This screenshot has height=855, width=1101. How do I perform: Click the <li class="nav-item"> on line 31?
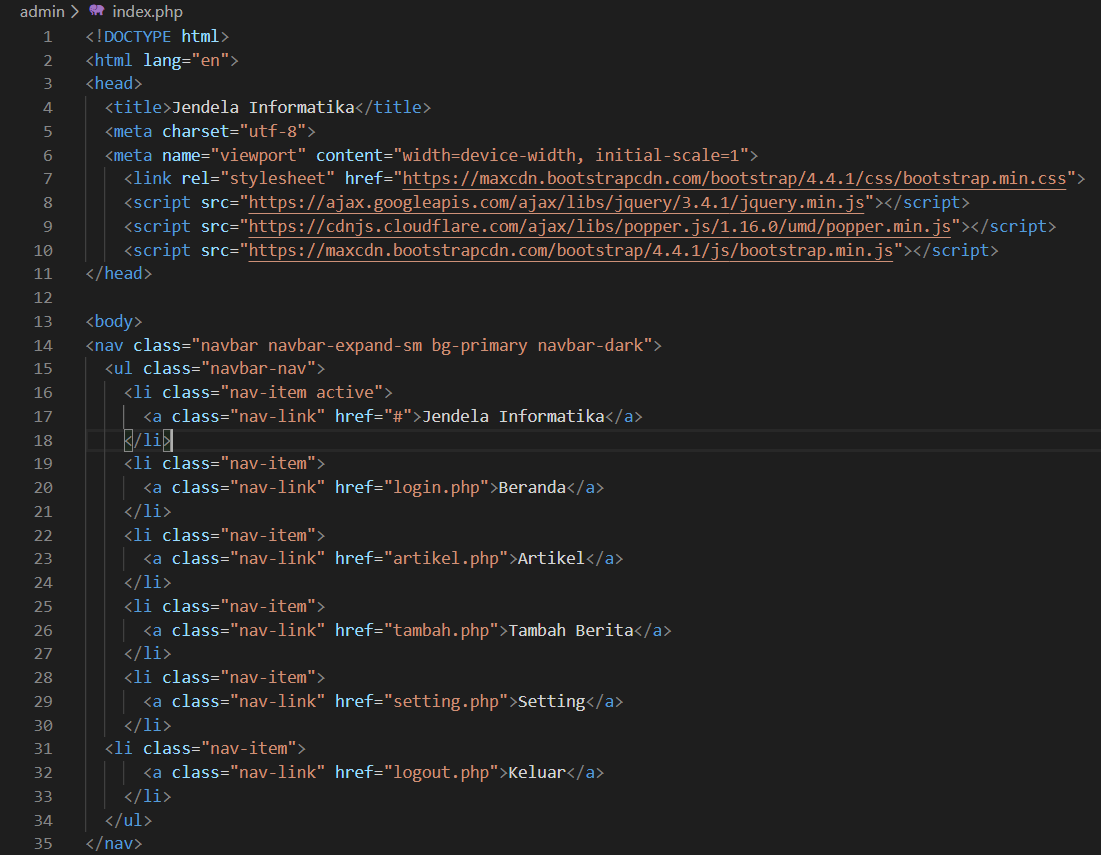pos(205,748)
